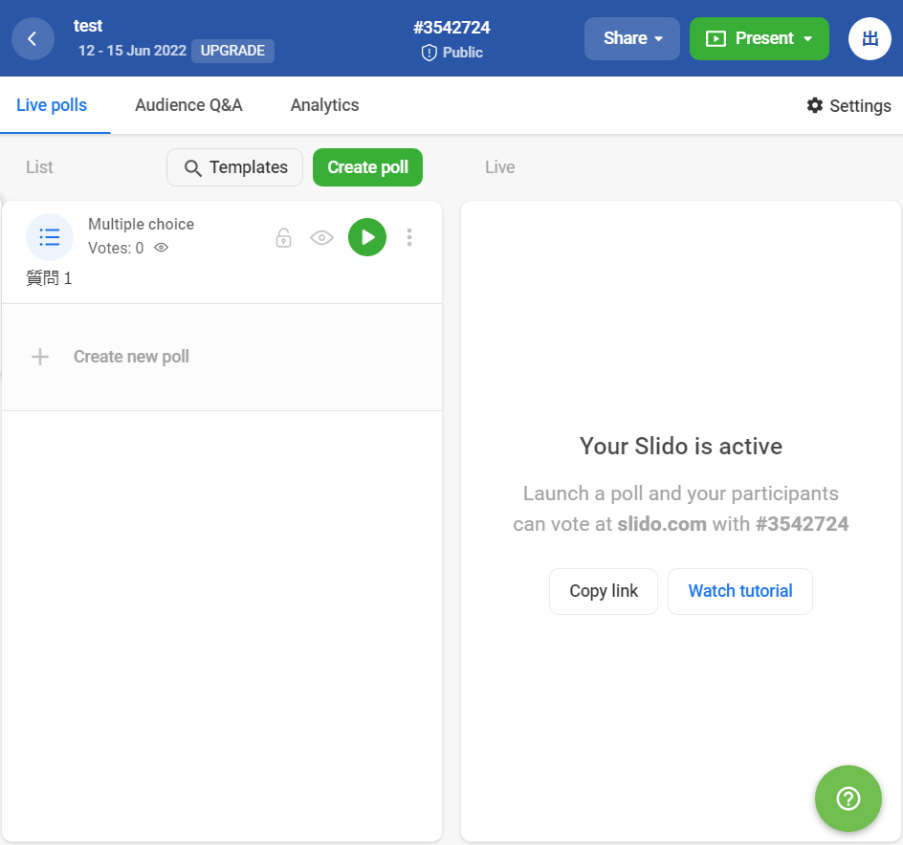
Task: Toggle poll results visibility eye icon
Action: click(x=321, y=237)
